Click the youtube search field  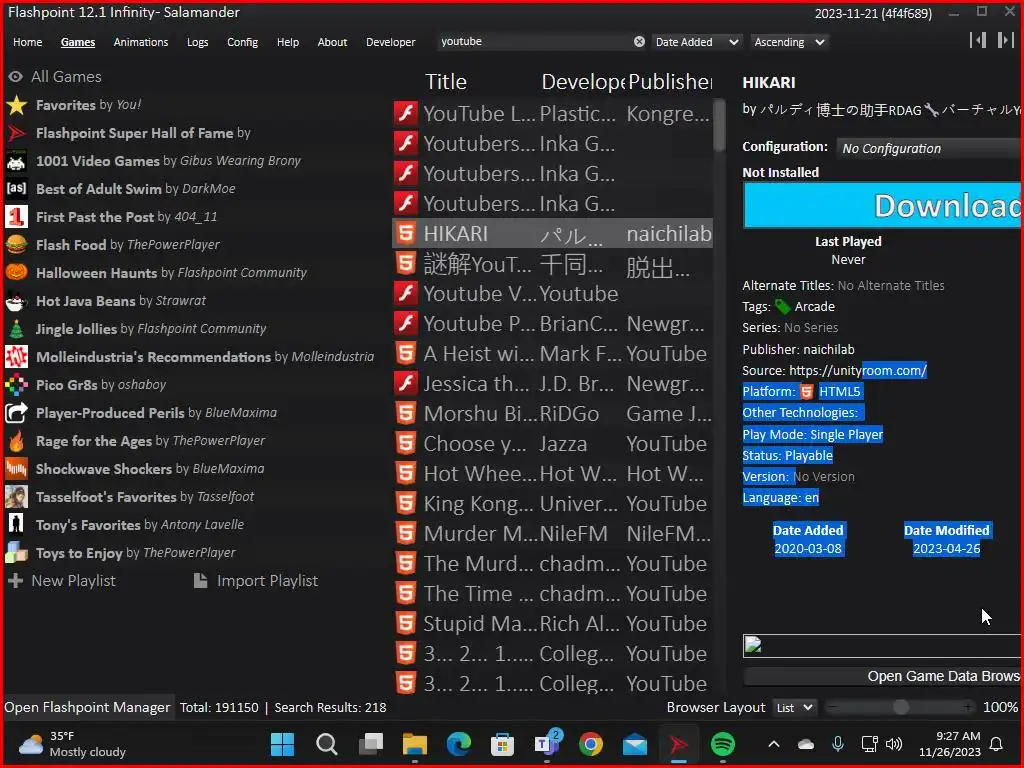534,42
